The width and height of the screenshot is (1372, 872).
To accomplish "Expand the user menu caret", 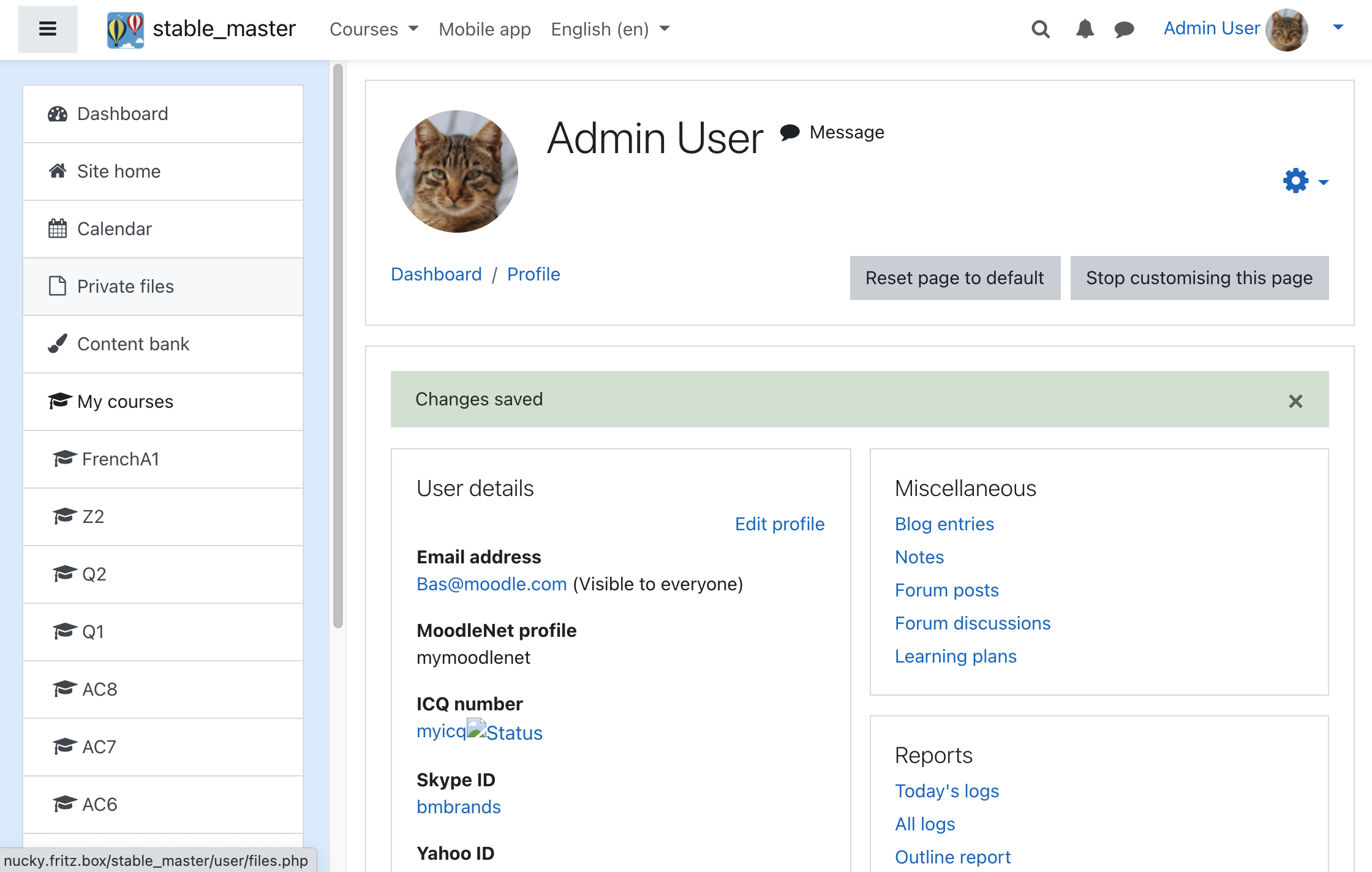I will point(1338,28).
